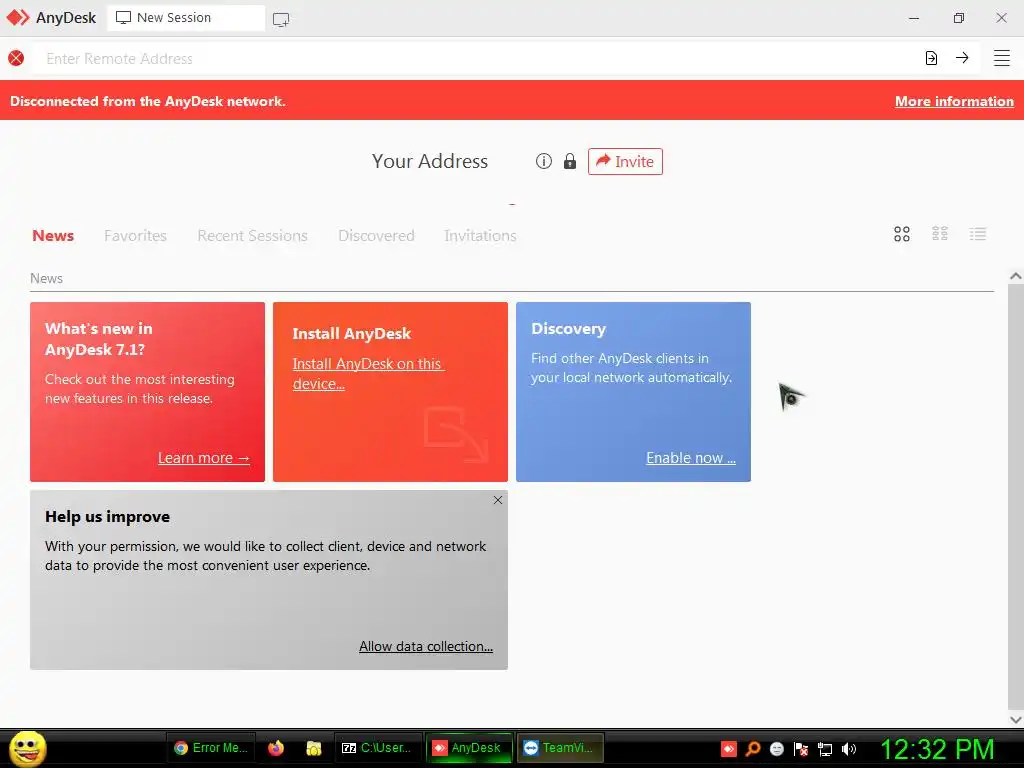Select the New Session tab
1024x768 pixels.
click(186, 18)
